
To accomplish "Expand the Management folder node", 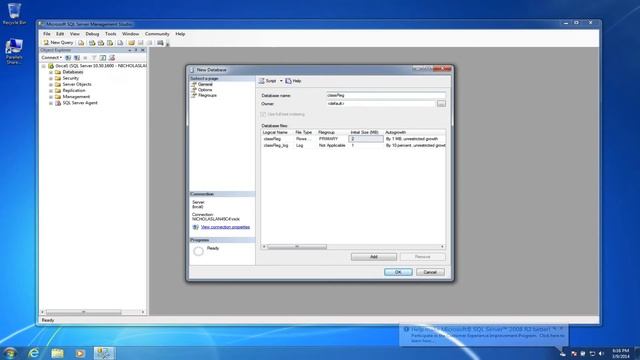I will [x=51, y=97].
